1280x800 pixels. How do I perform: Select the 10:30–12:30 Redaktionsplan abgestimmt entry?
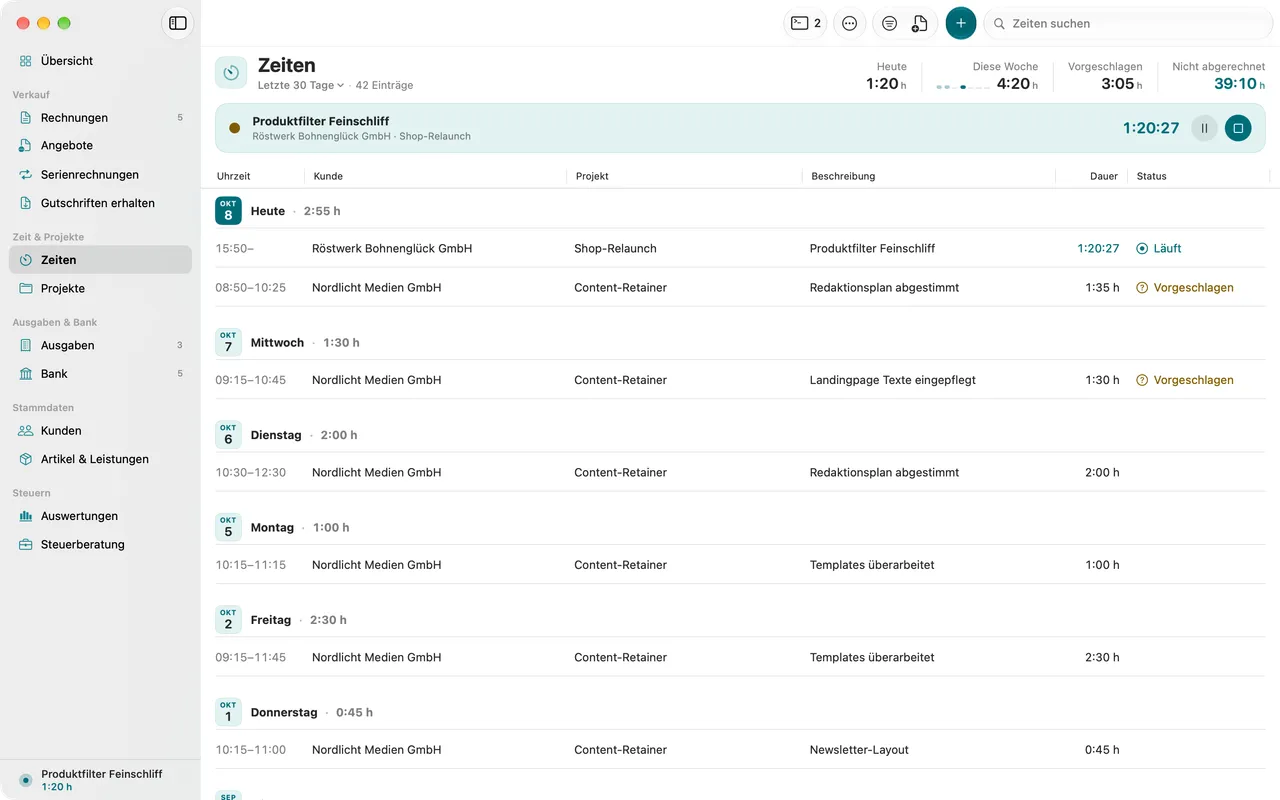740,472
